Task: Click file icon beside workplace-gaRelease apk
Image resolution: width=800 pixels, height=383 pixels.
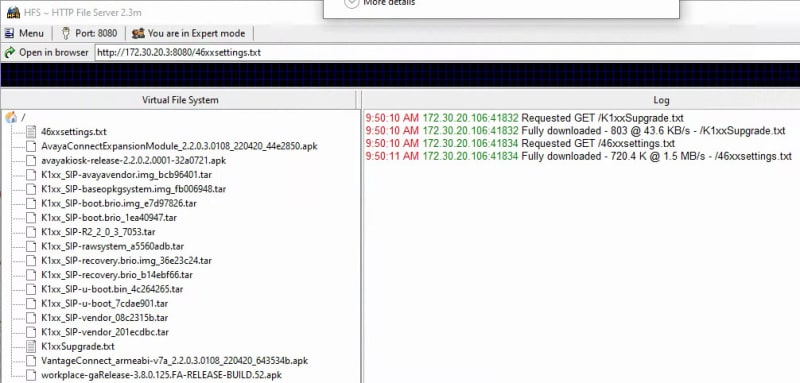Action: click(32, 374)
